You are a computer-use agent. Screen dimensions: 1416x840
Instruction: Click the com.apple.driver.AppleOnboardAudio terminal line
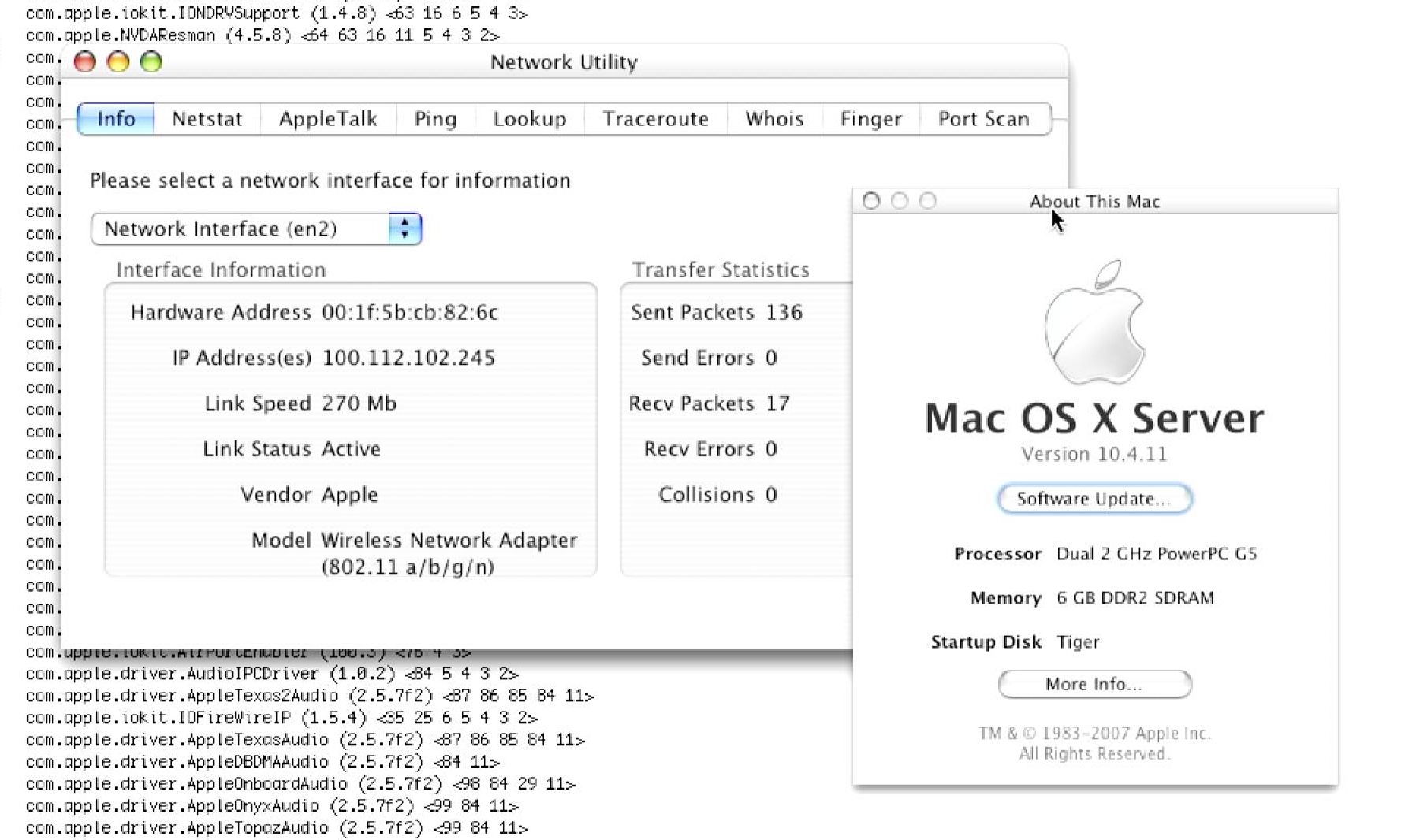coord(300,785)
